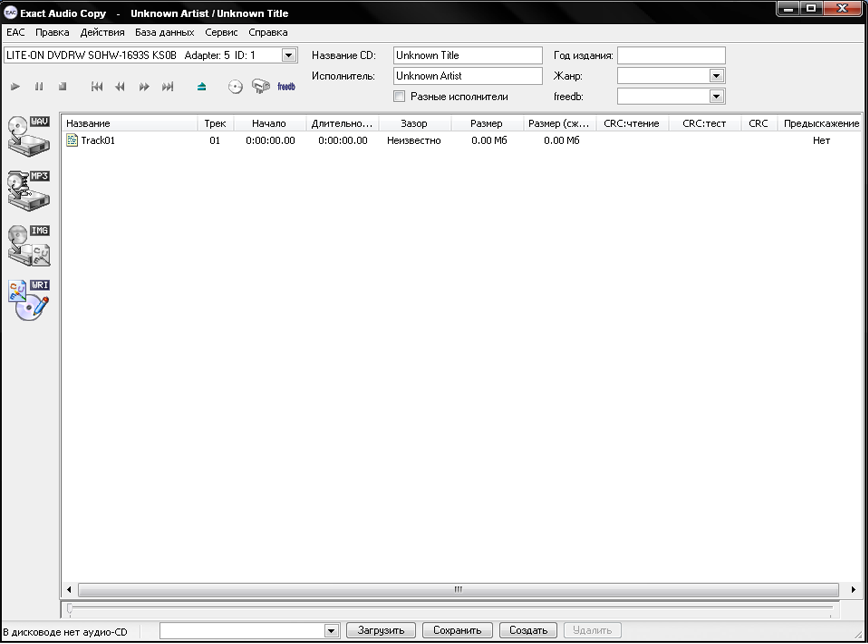
Task: Click the Создать button
Action: tap(529, 630)
